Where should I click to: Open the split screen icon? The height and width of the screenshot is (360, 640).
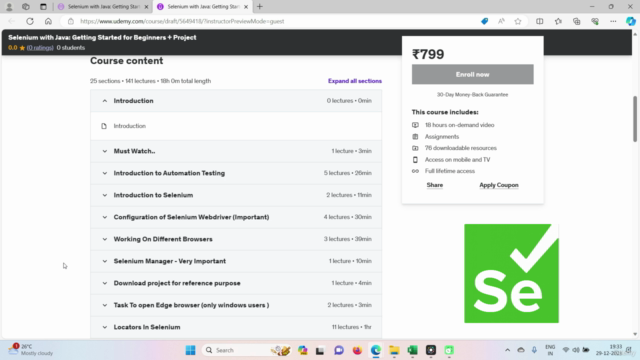[x=540, y=21]
